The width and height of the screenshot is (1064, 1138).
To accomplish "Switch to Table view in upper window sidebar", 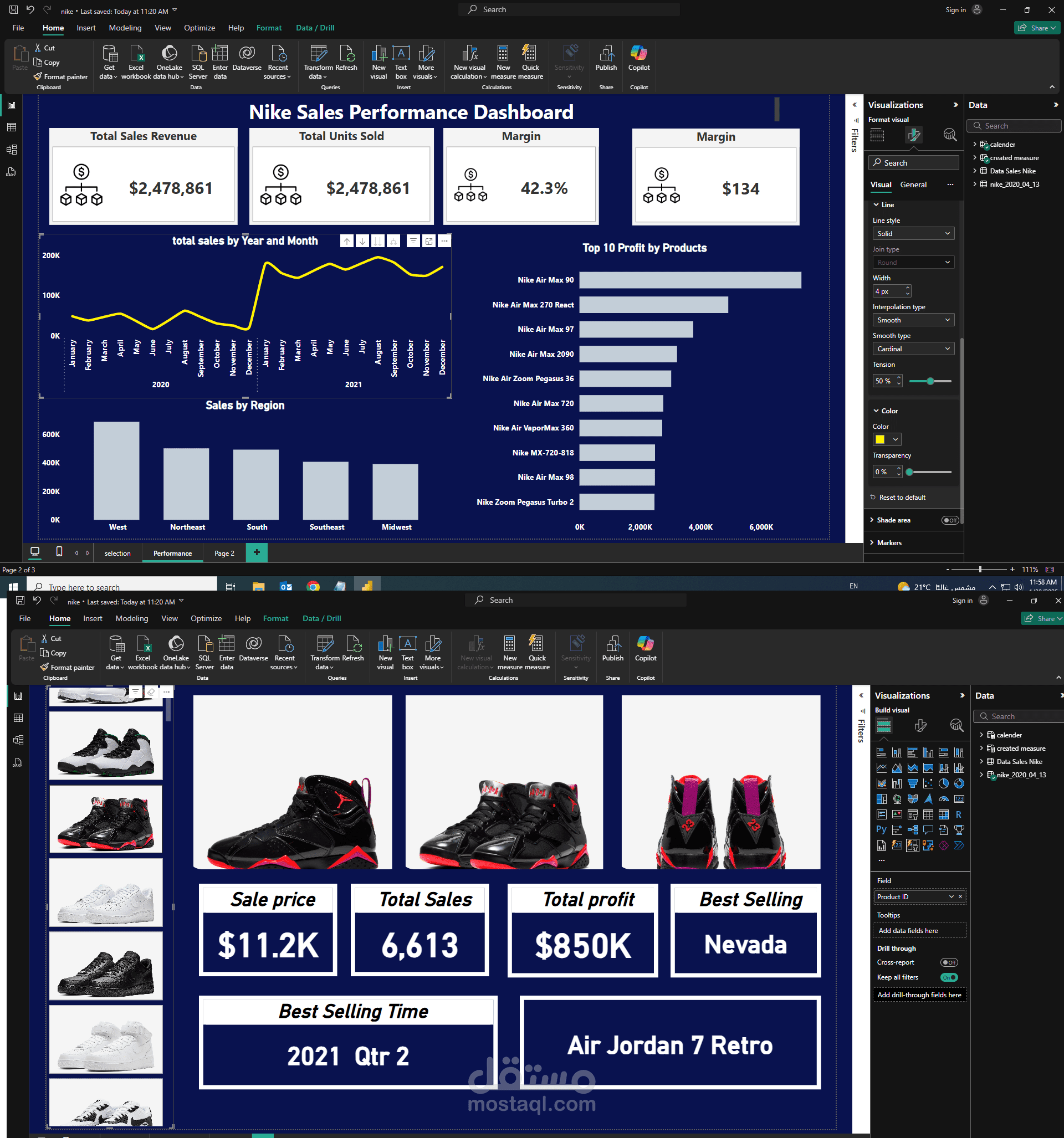I will coord(12,127).
